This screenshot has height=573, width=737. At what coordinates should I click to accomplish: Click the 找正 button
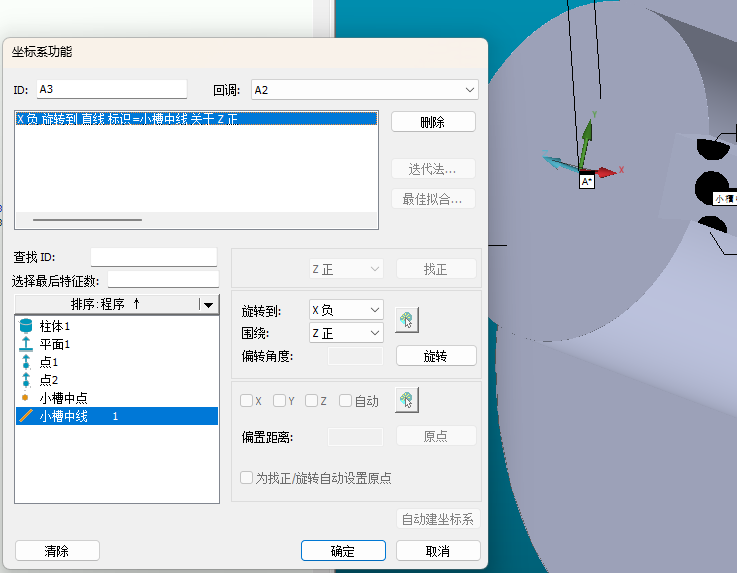point(436,269)
